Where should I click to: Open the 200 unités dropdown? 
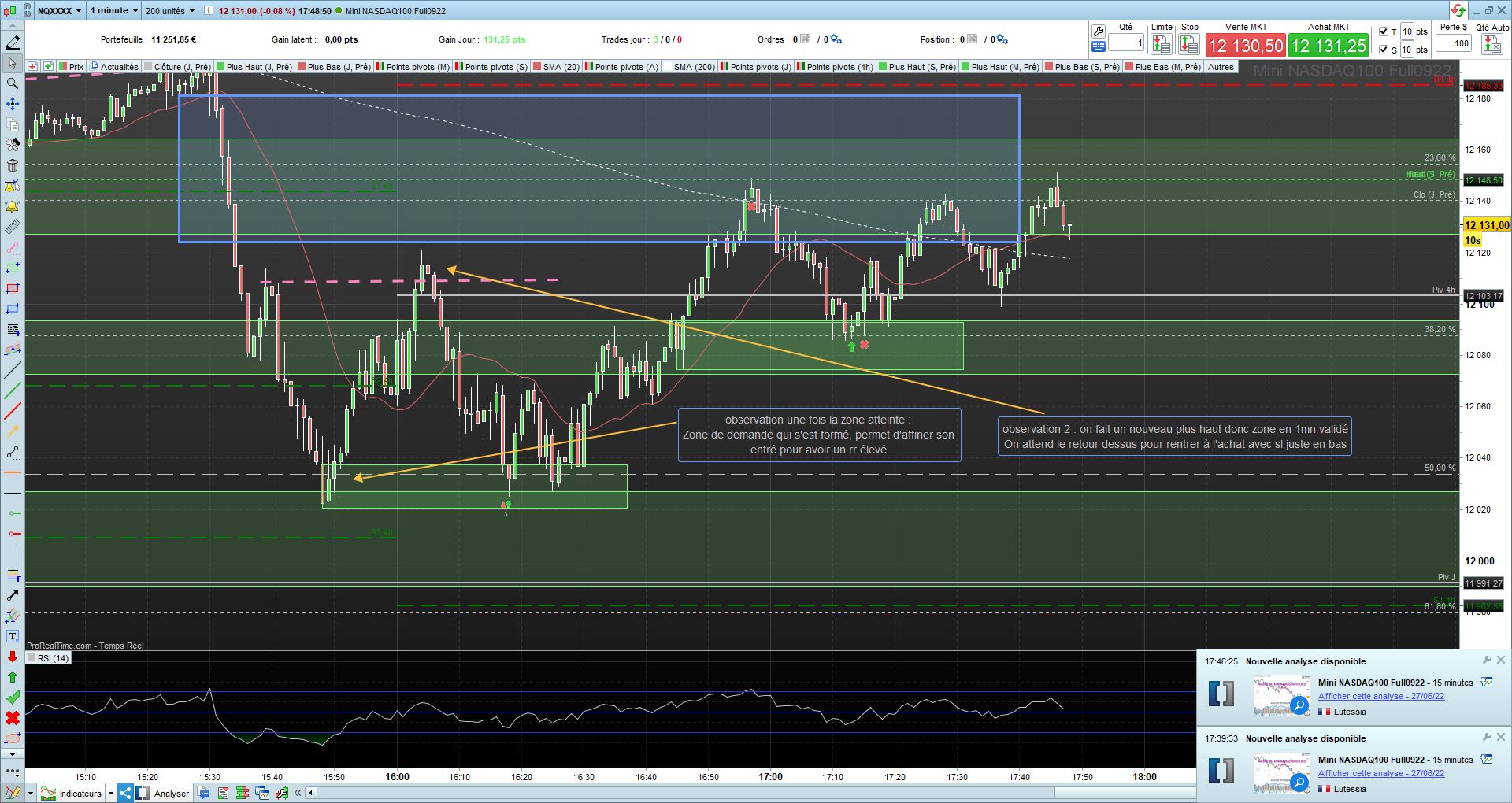point(169,11)
